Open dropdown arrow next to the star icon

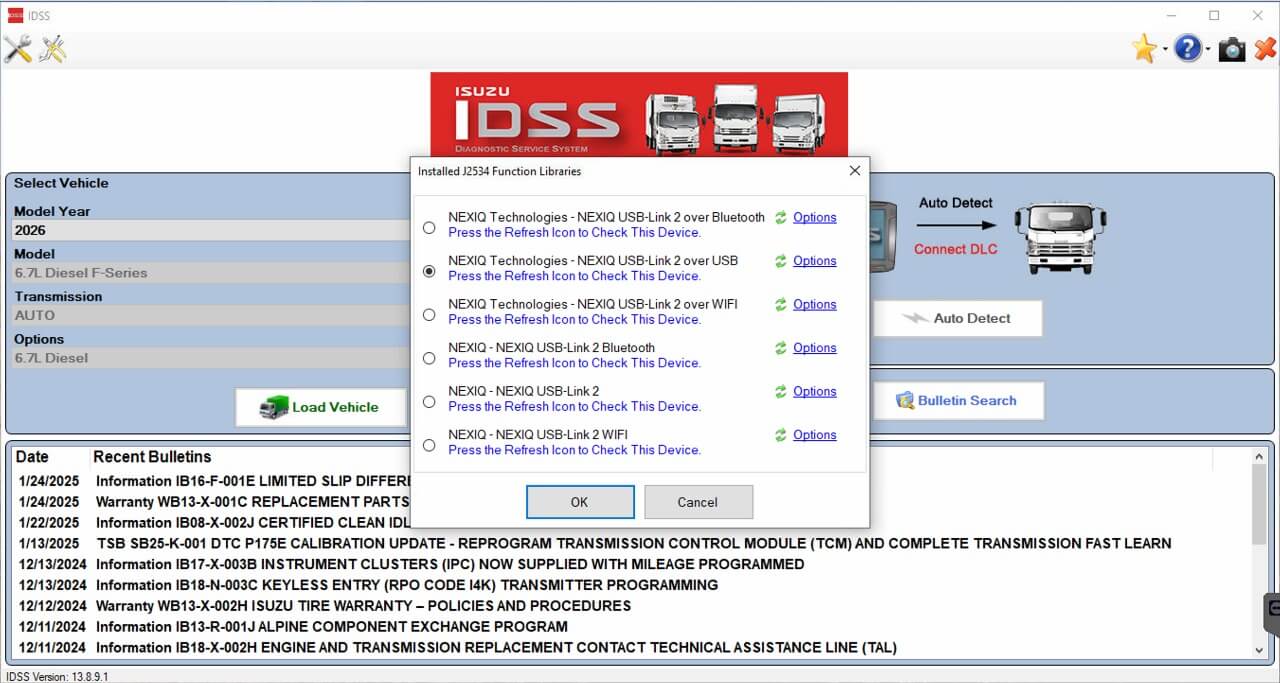click(1165, 50)
